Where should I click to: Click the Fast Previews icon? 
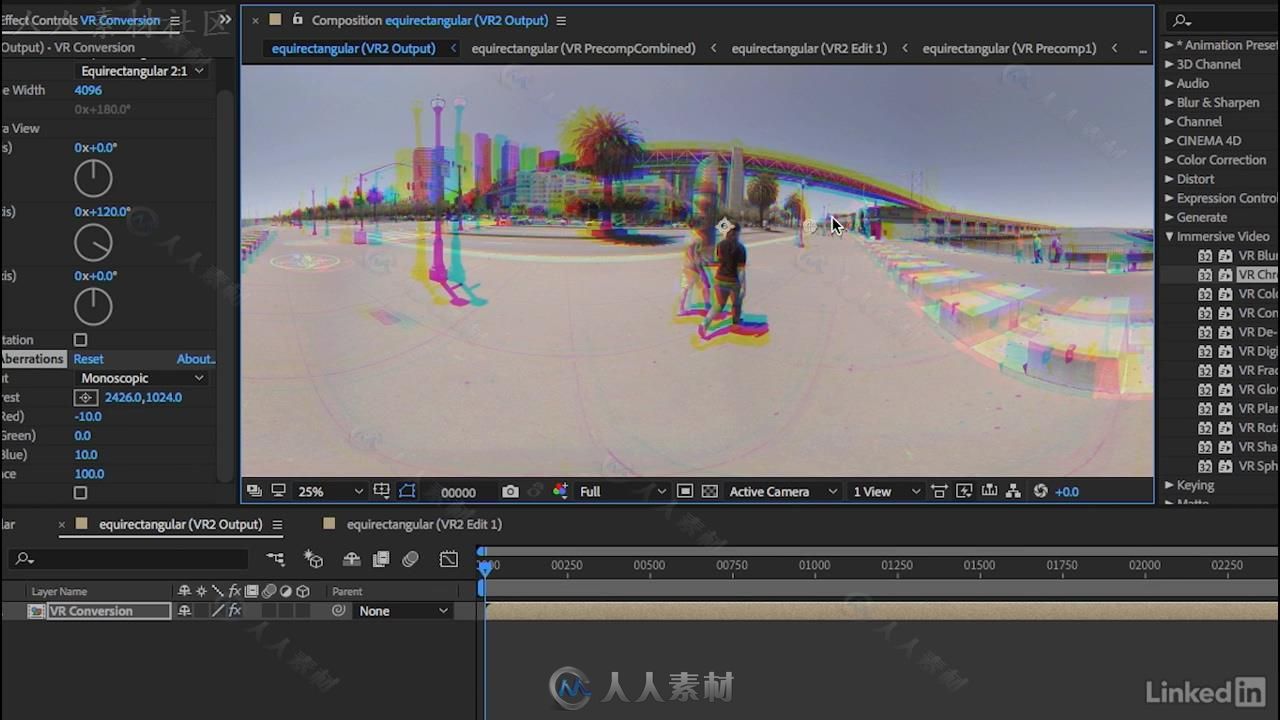click(x=964, y=491)
